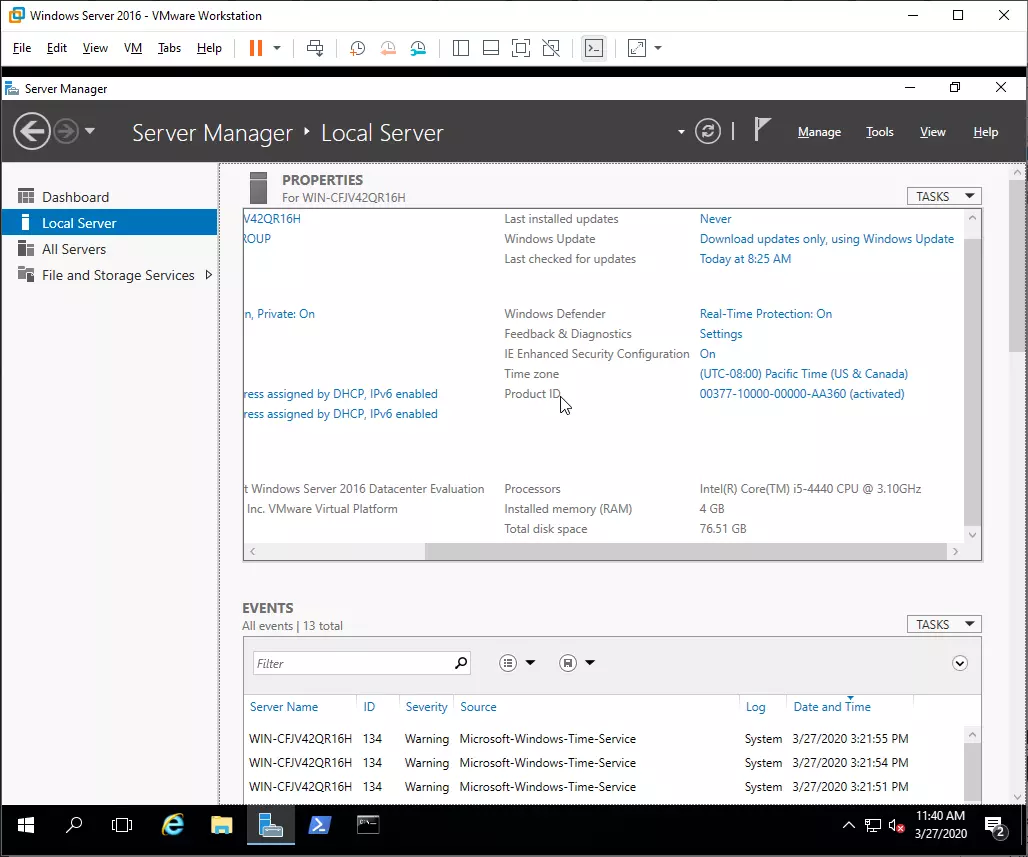Open the Tabs menu in VMware
This screenshot has height=857, width=1028.
(x=169, y=48)
